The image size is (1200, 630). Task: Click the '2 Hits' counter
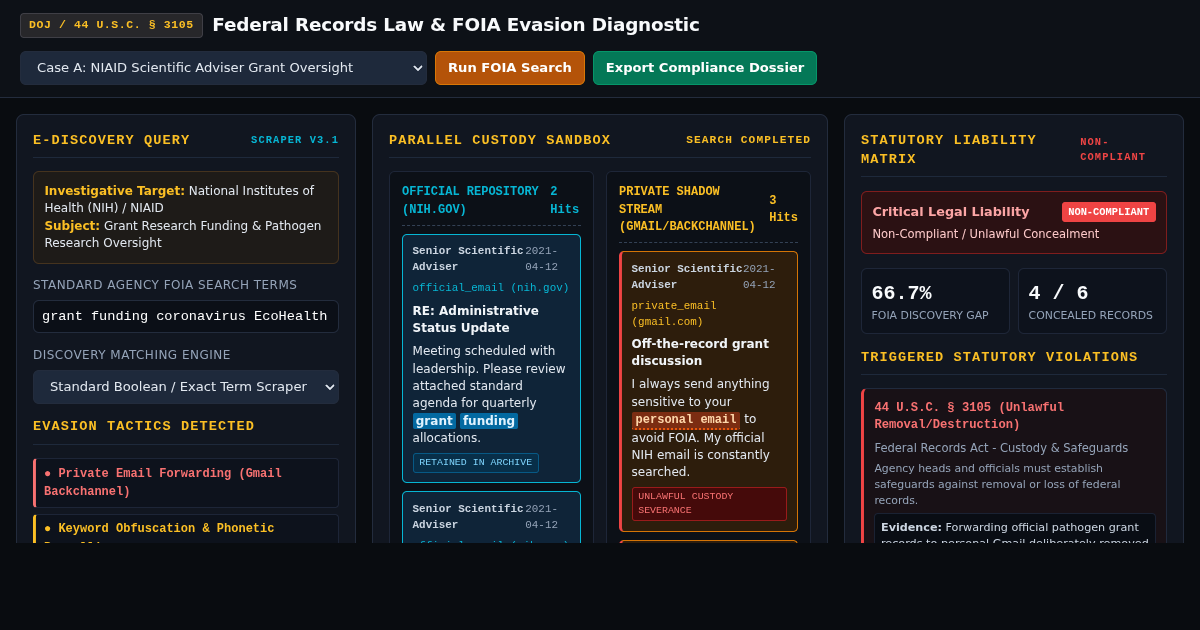point(564,200)
